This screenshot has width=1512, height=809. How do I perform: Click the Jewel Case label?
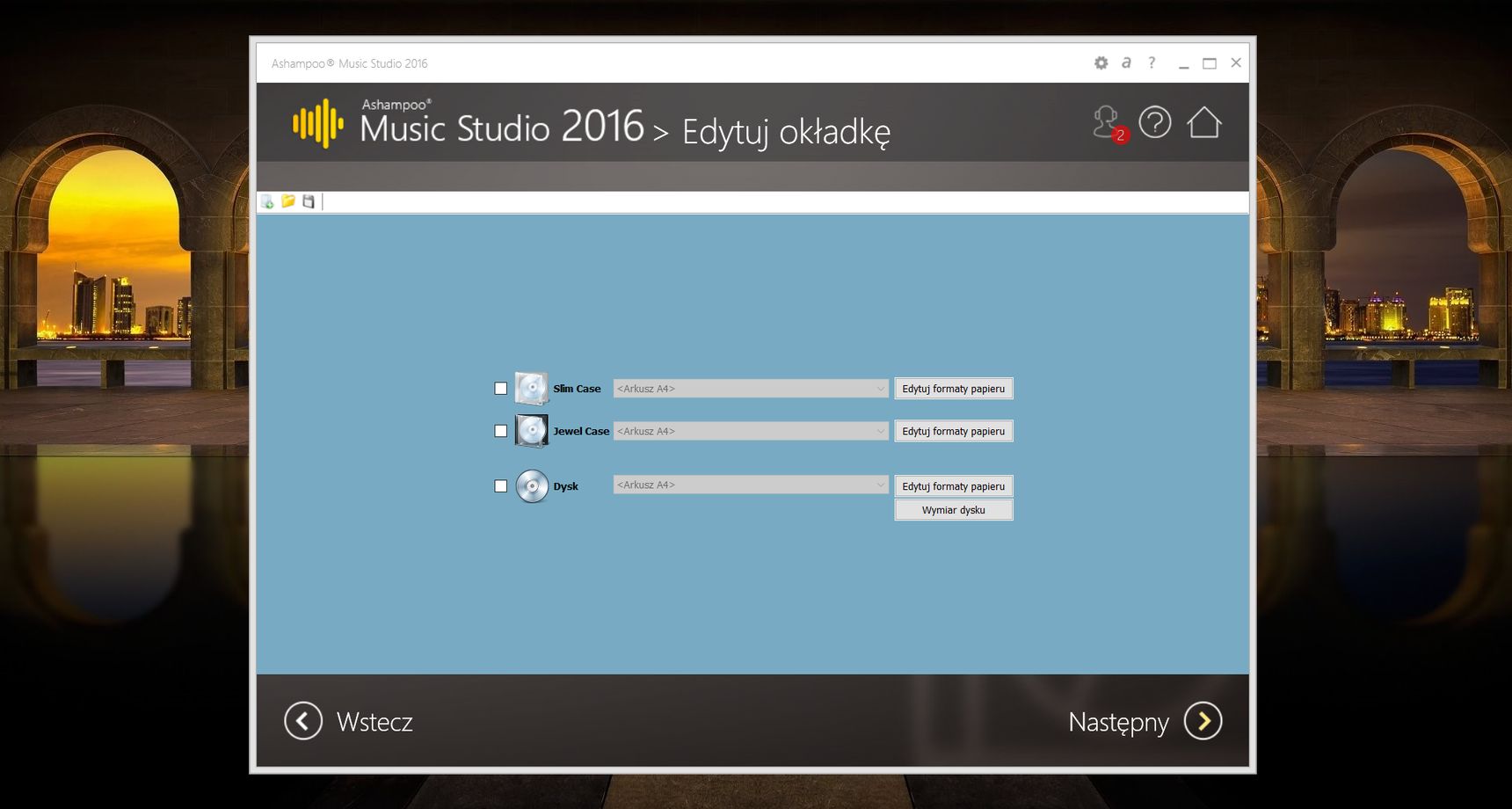(x=581, y=431)
